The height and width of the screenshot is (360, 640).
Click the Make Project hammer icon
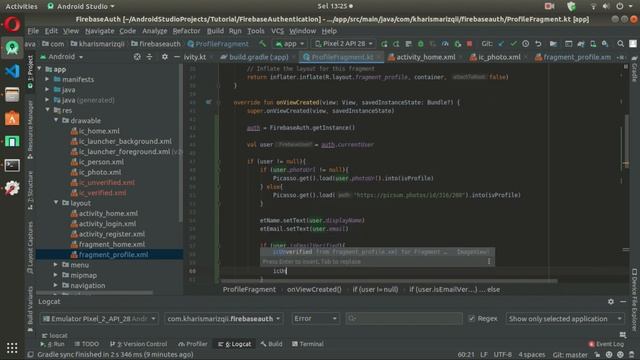[x=262, y=44]
